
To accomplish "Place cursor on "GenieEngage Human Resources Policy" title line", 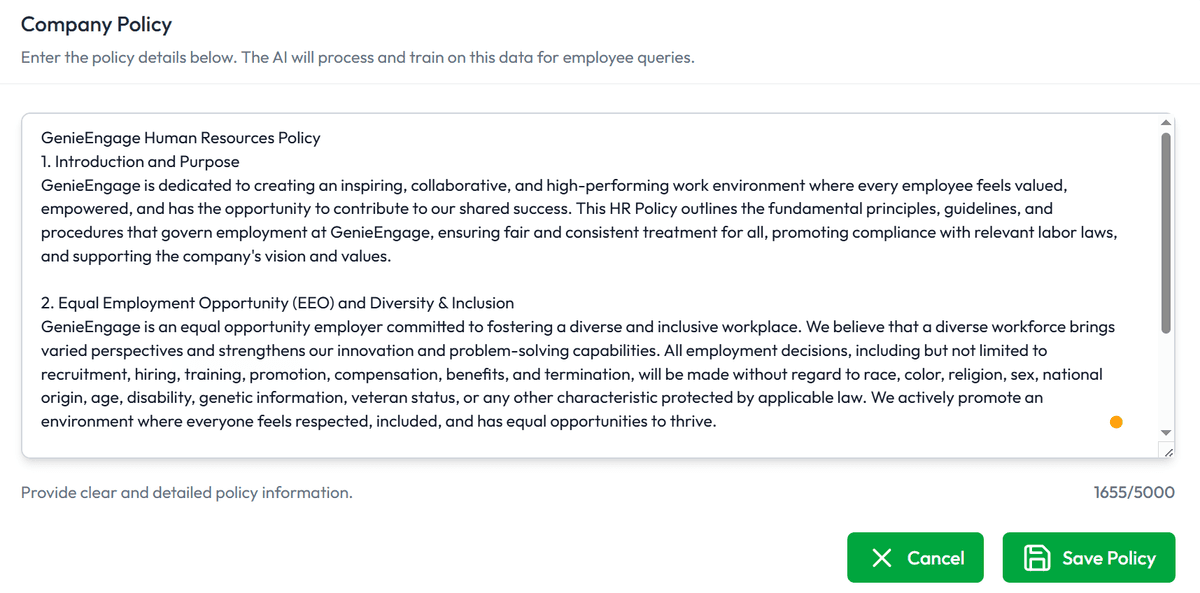I will [x=180, y=138].
